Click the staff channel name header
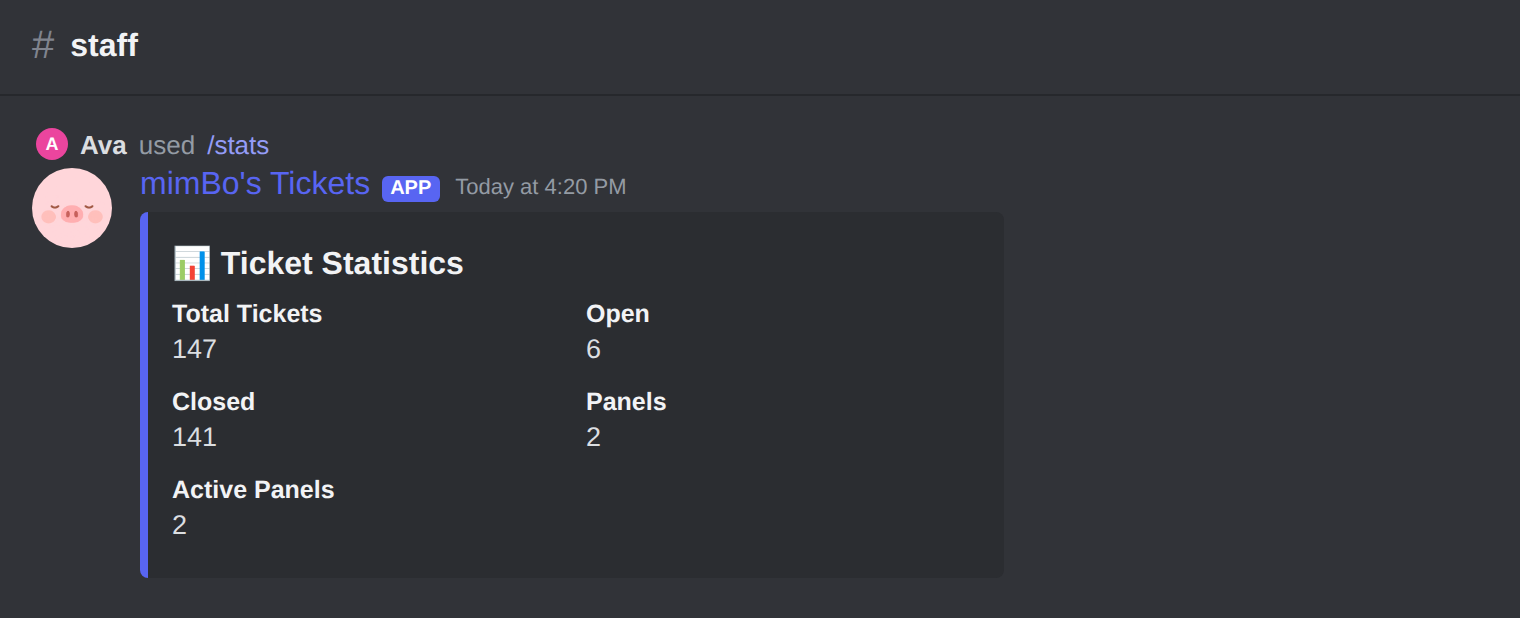 pyautogui.click(x=104, y=45)
